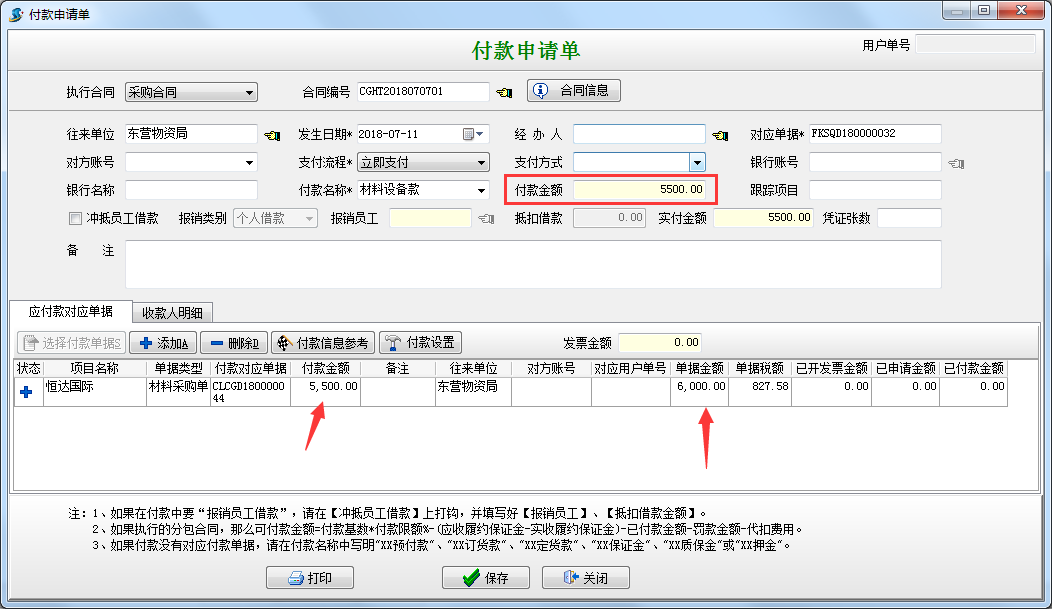Image resolution: width=1052 pixels, height=609 pixels.
Task: Click the 往来单位 field showing 东营物资局
Action: [191, 133]
